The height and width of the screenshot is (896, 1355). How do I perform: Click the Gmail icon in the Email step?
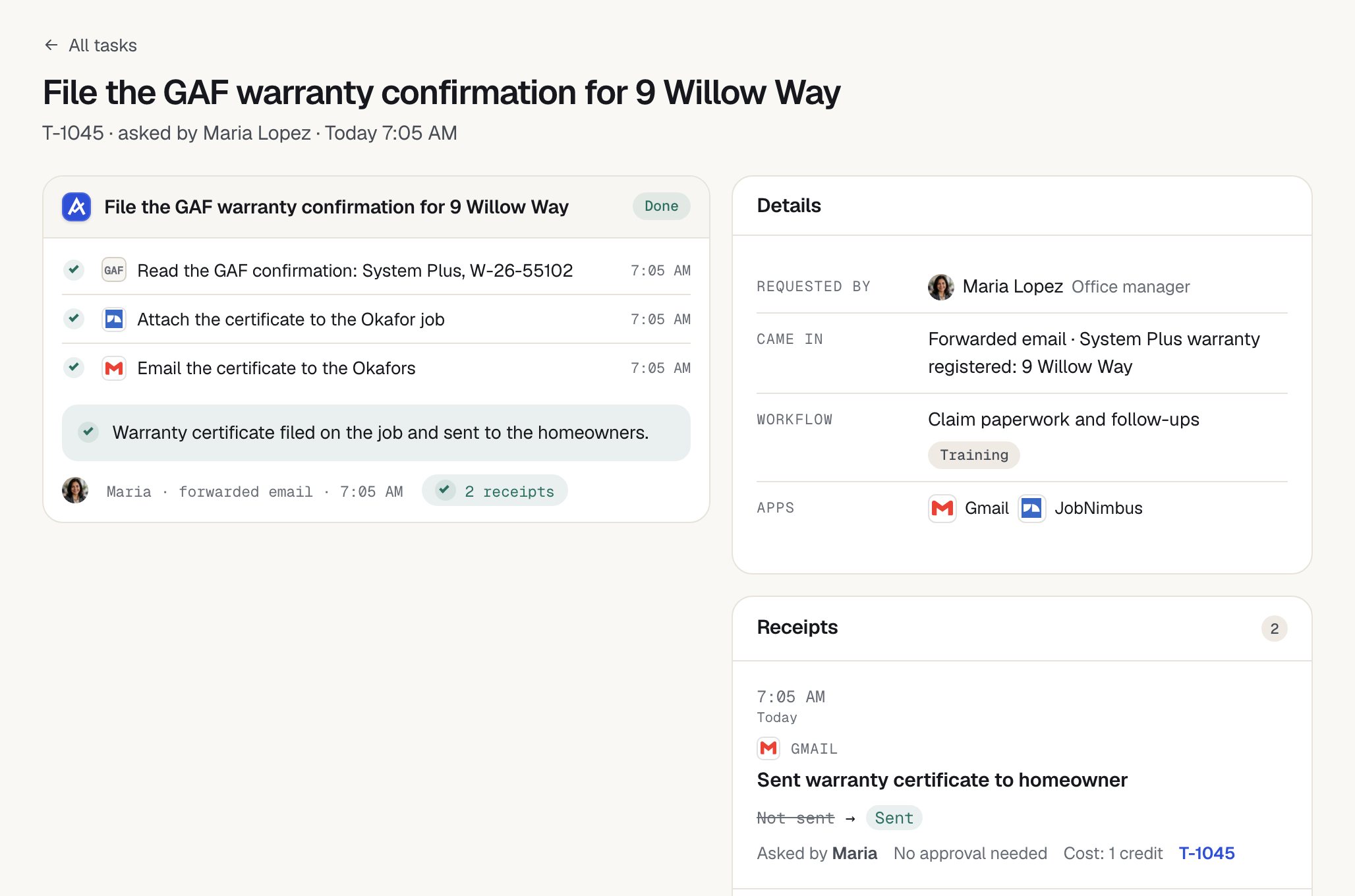point(114,368)
